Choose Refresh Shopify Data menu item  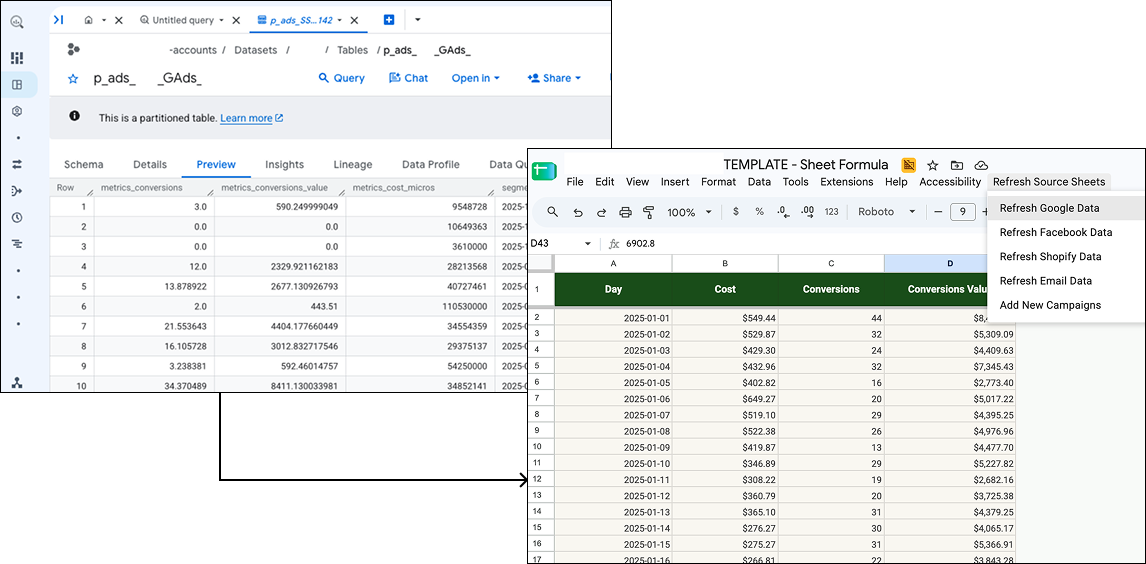(1066, 256)
